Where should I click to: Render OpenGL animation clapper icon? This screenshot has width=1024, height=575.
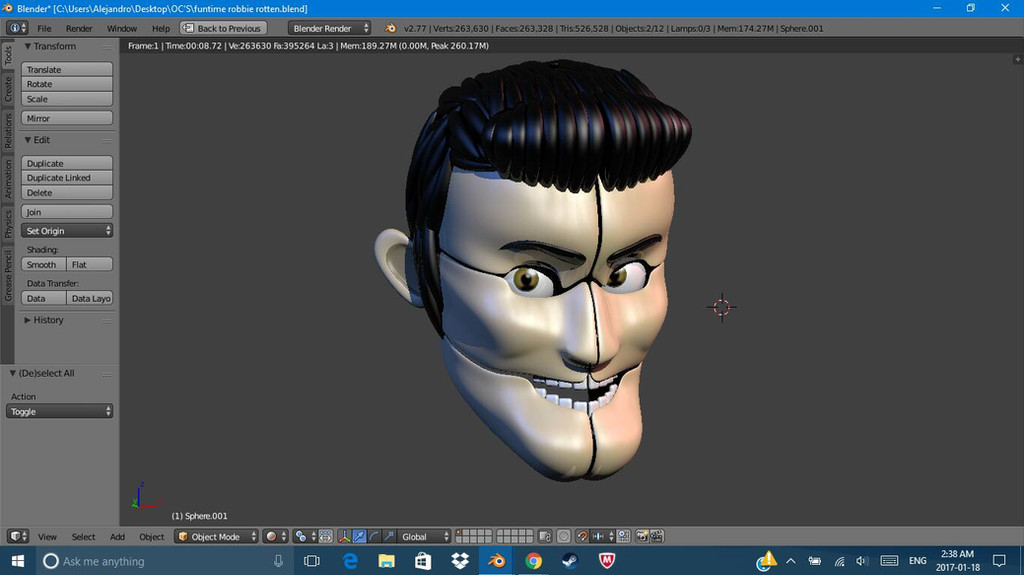coord(657,536)
